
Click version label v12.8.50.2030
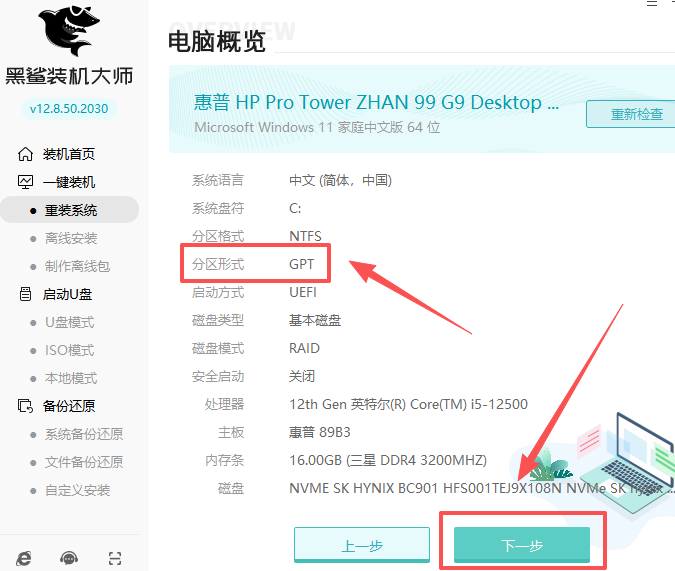[69, 109]
